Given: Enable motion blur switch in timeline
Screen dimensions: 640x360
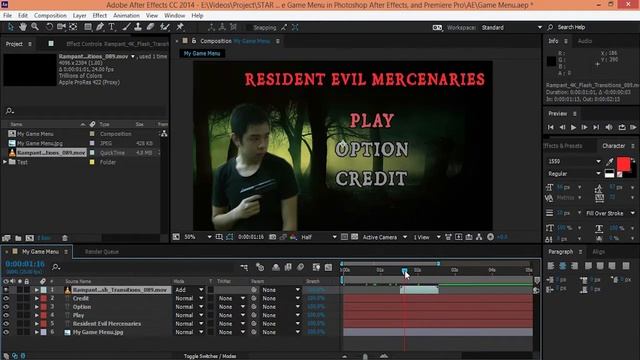Looking at the screenshot, I should click(x=300, y=267).
